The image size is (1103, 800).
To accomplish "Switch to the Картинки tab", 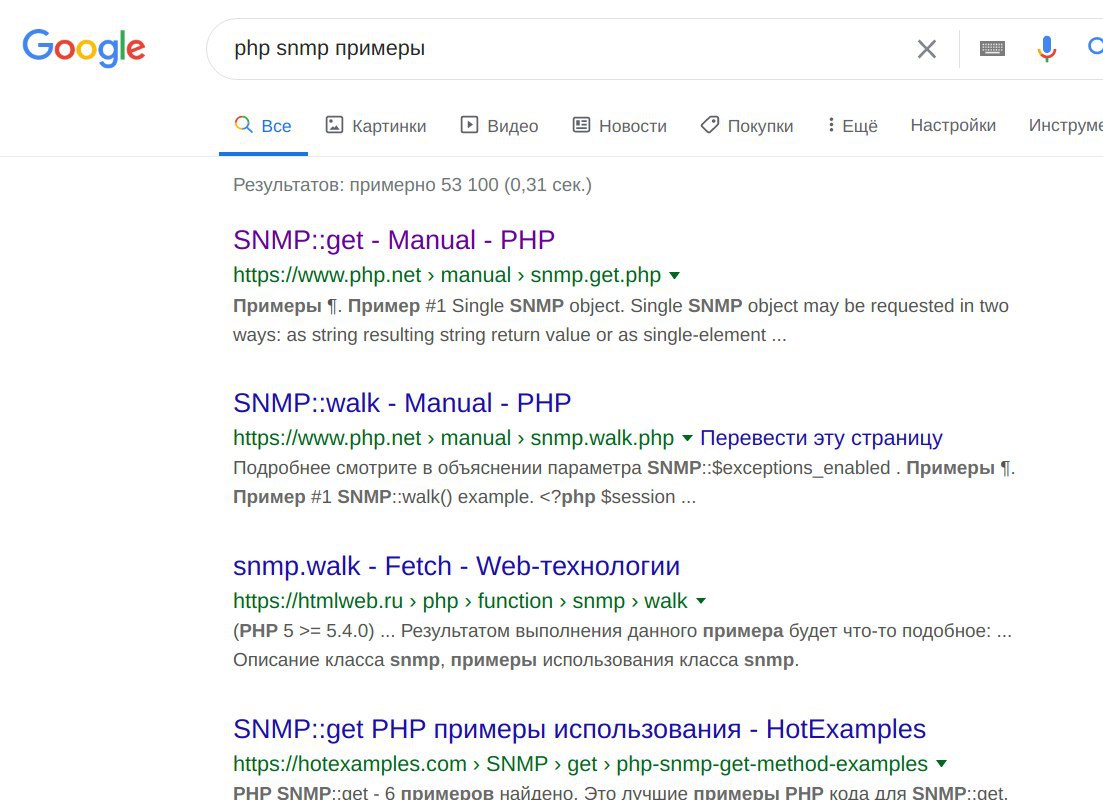I will click(376, 126).
